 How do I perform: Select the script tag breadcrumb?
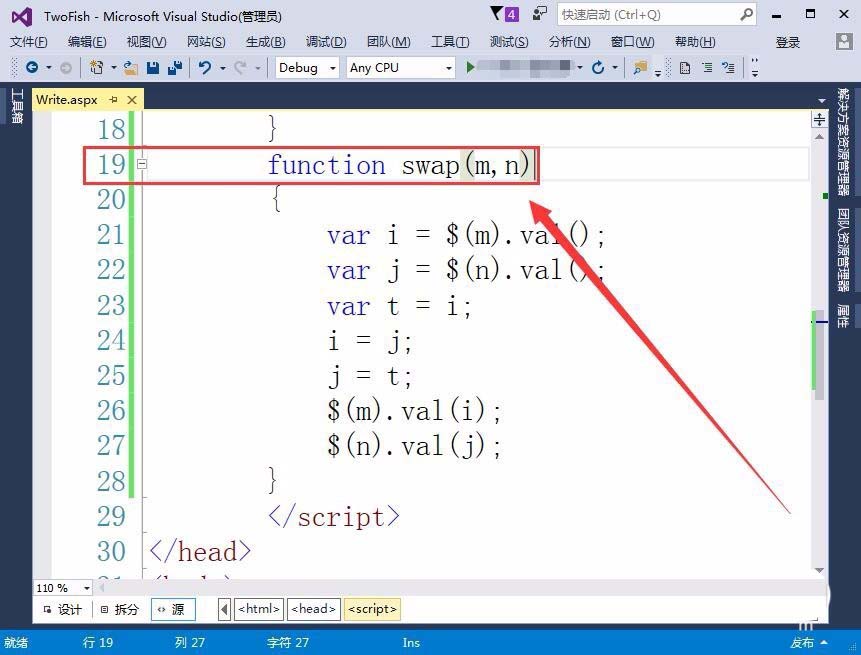[x=371, y=608]
